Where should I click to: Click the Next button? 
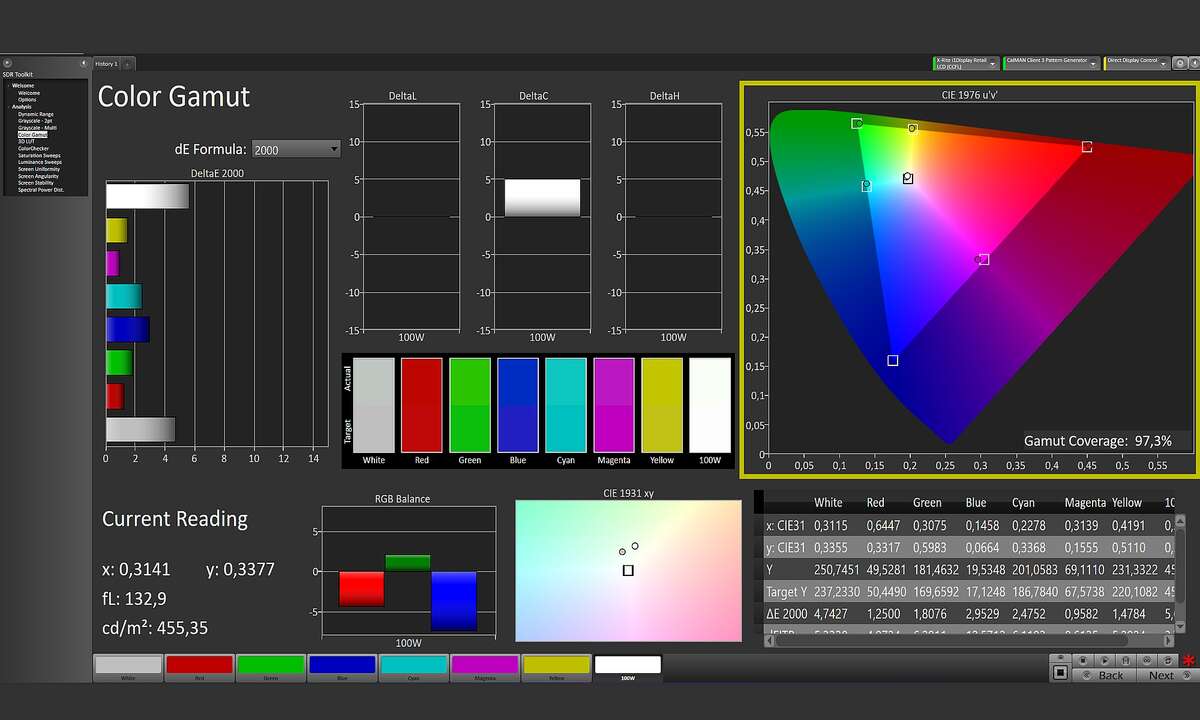tap(1167, 675)
